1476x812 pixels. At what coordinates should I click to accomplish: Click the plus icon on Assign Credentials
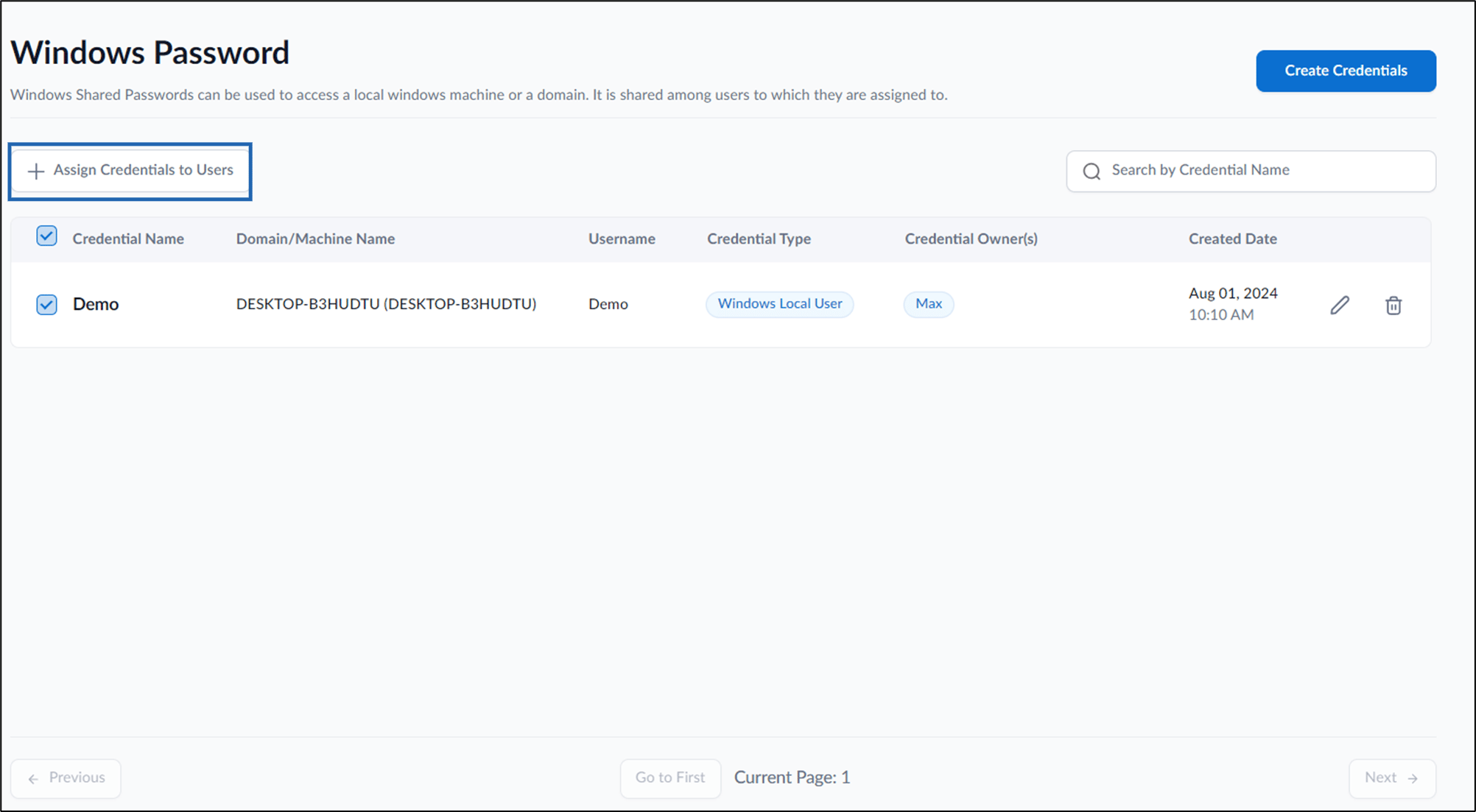[x=35, y=172]
